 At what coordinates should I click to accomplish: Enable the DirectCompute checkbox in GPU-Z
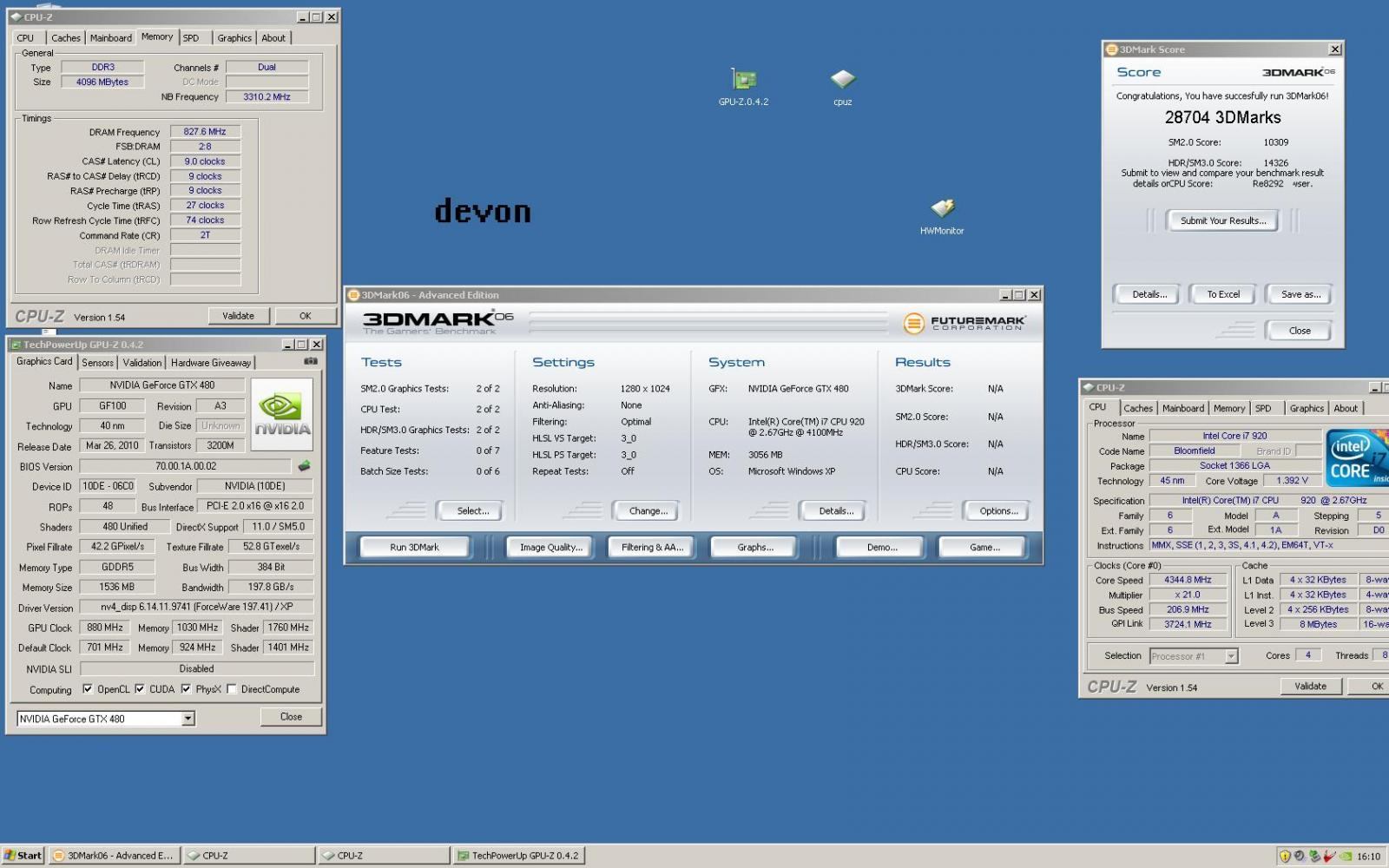(x=232, y=689)
